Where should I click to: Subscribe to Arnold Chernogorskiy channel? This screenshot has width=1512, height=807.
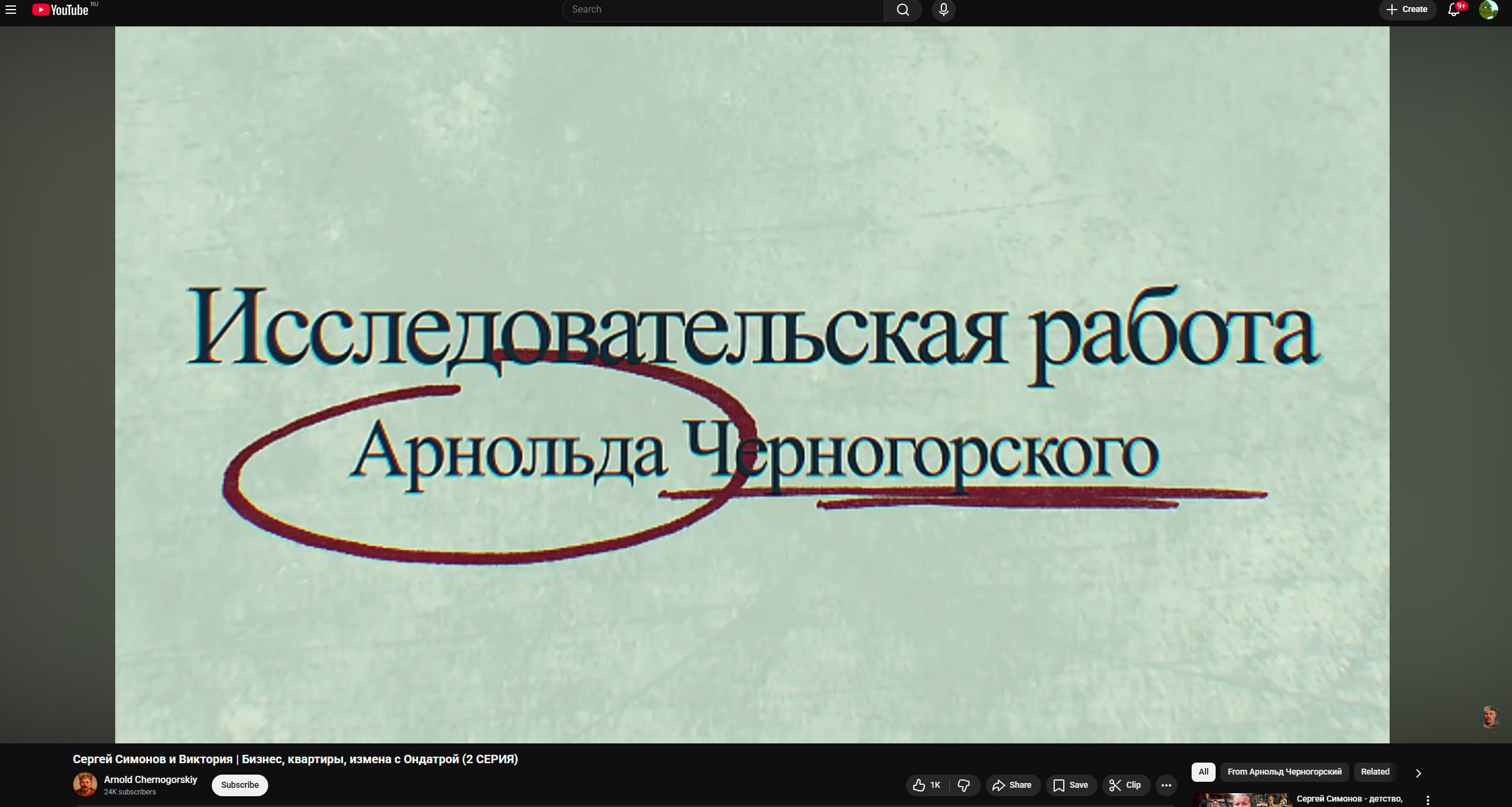coord(239,785)
